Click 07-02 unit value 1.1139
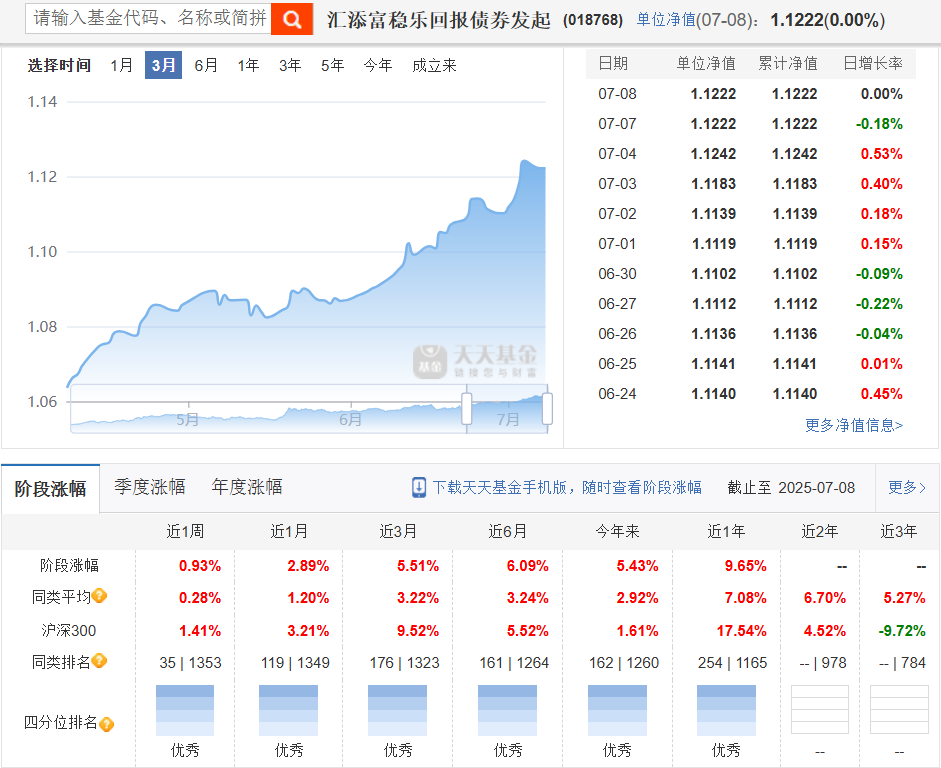 713,214
